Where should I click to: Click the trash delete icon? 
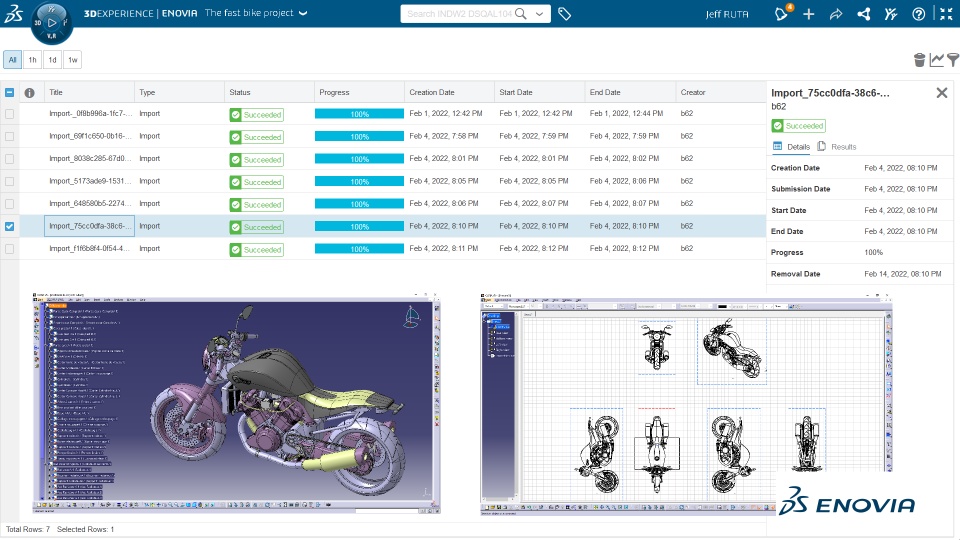919,59
